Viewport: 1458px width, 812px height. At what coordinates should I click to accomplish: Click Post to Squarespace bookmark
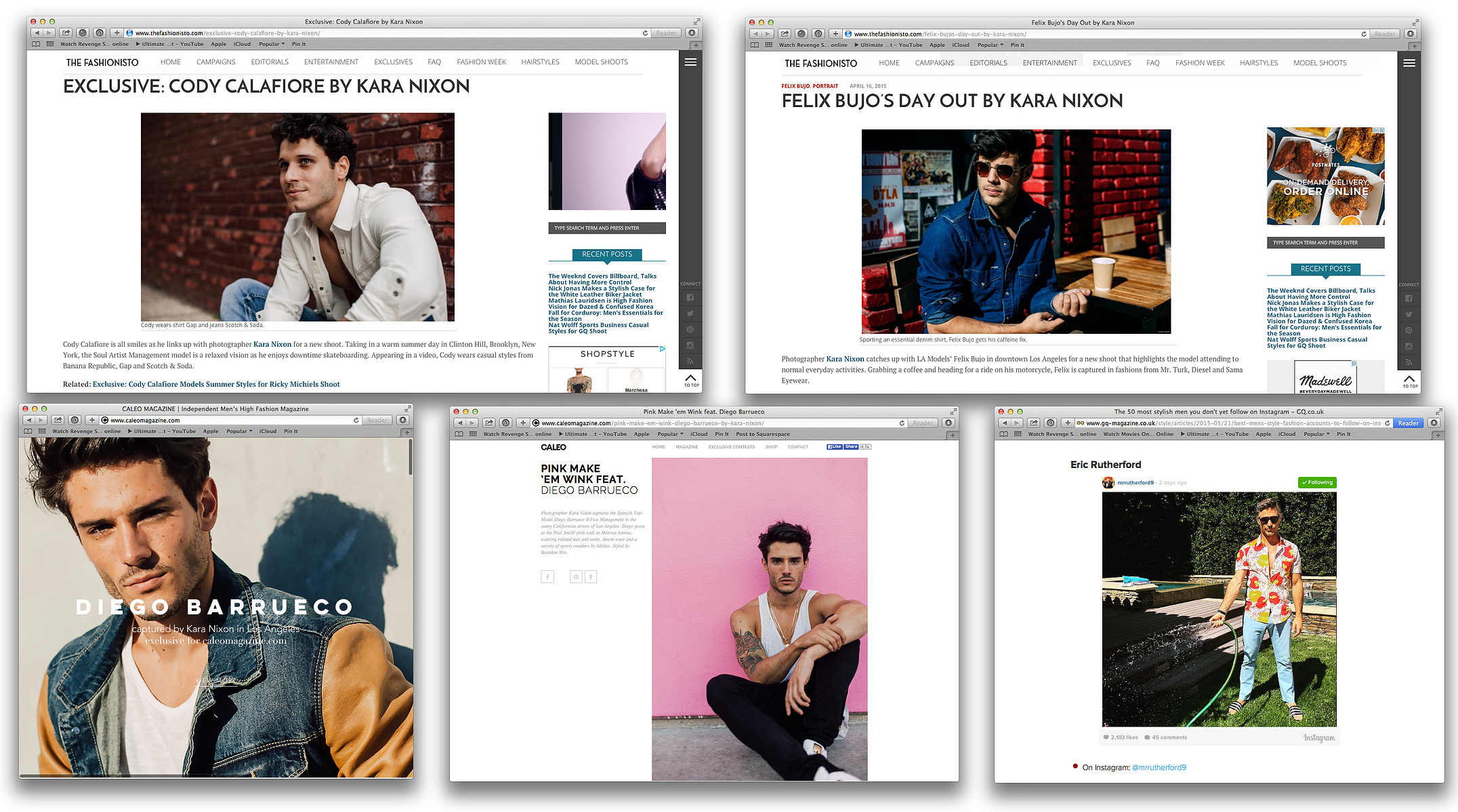(x=763, y=434)
